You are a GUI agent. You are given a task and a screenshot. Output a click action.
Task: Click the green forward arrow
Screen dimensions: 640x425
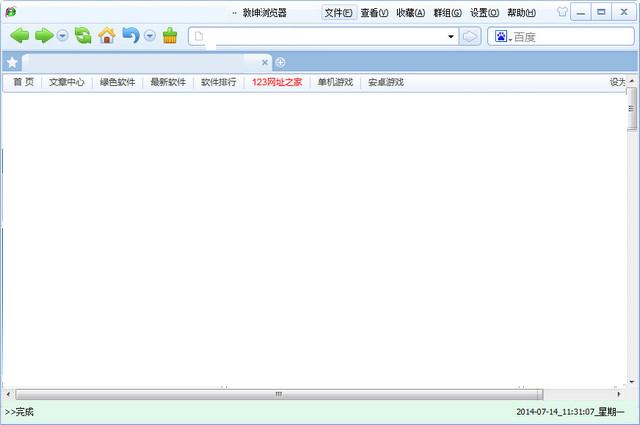pos(43,36)
